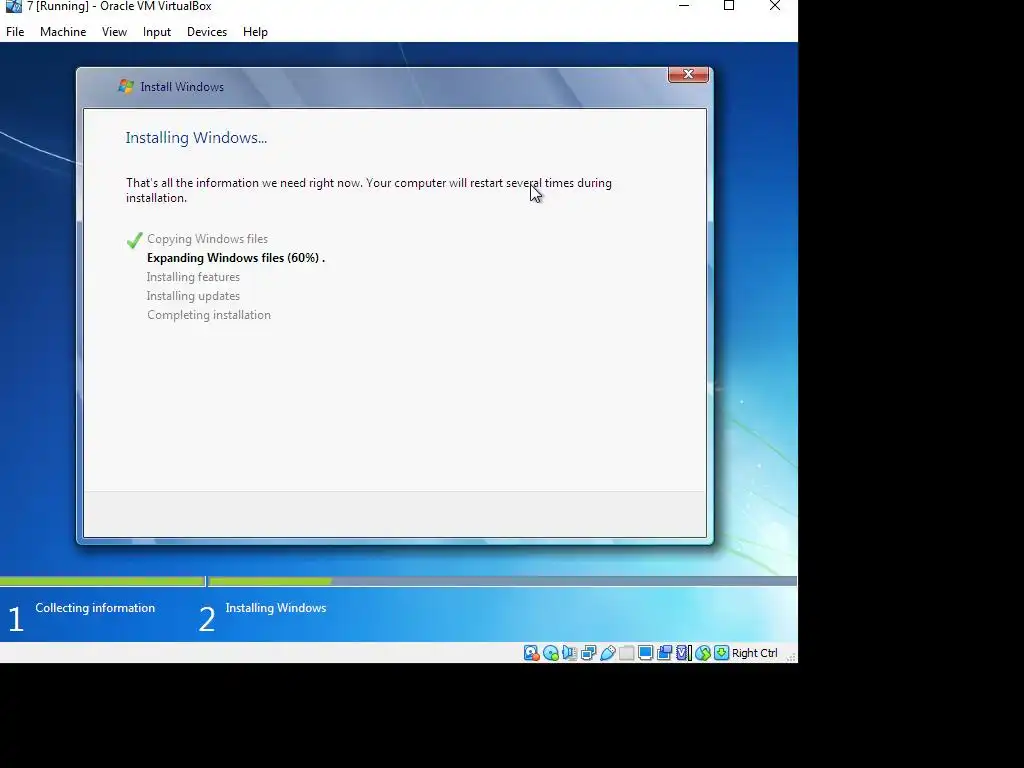Viewport: 1024px width, 768px height.
Task: Click the virtualization features V chip icon
Action: click(x=684, y=653)
